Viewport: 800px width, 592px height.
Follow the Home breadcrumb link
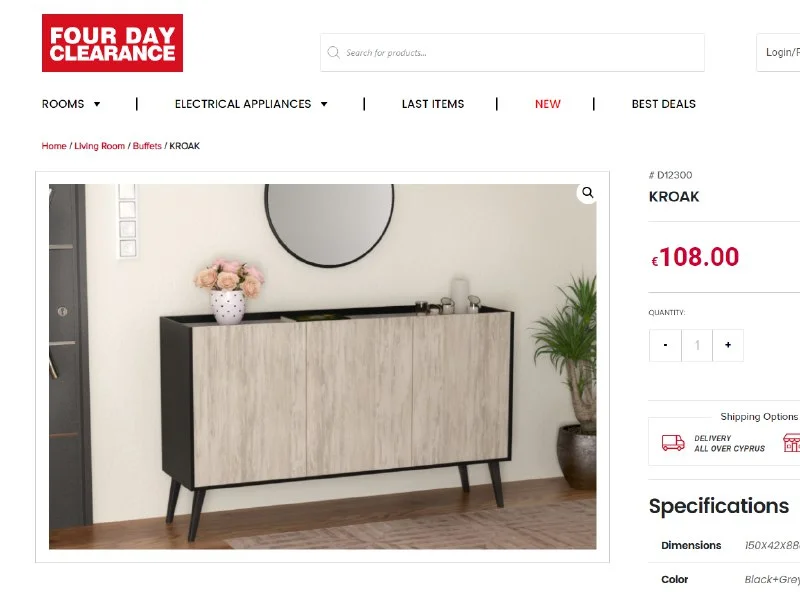coord(54,146)
